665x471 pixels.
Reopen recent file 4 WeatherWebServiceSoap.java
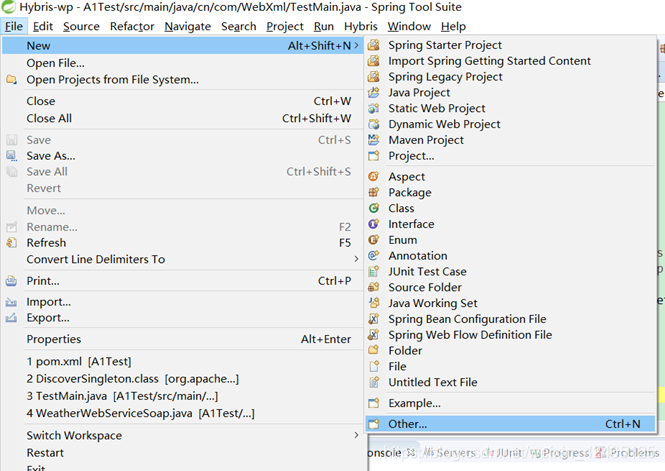182,413
